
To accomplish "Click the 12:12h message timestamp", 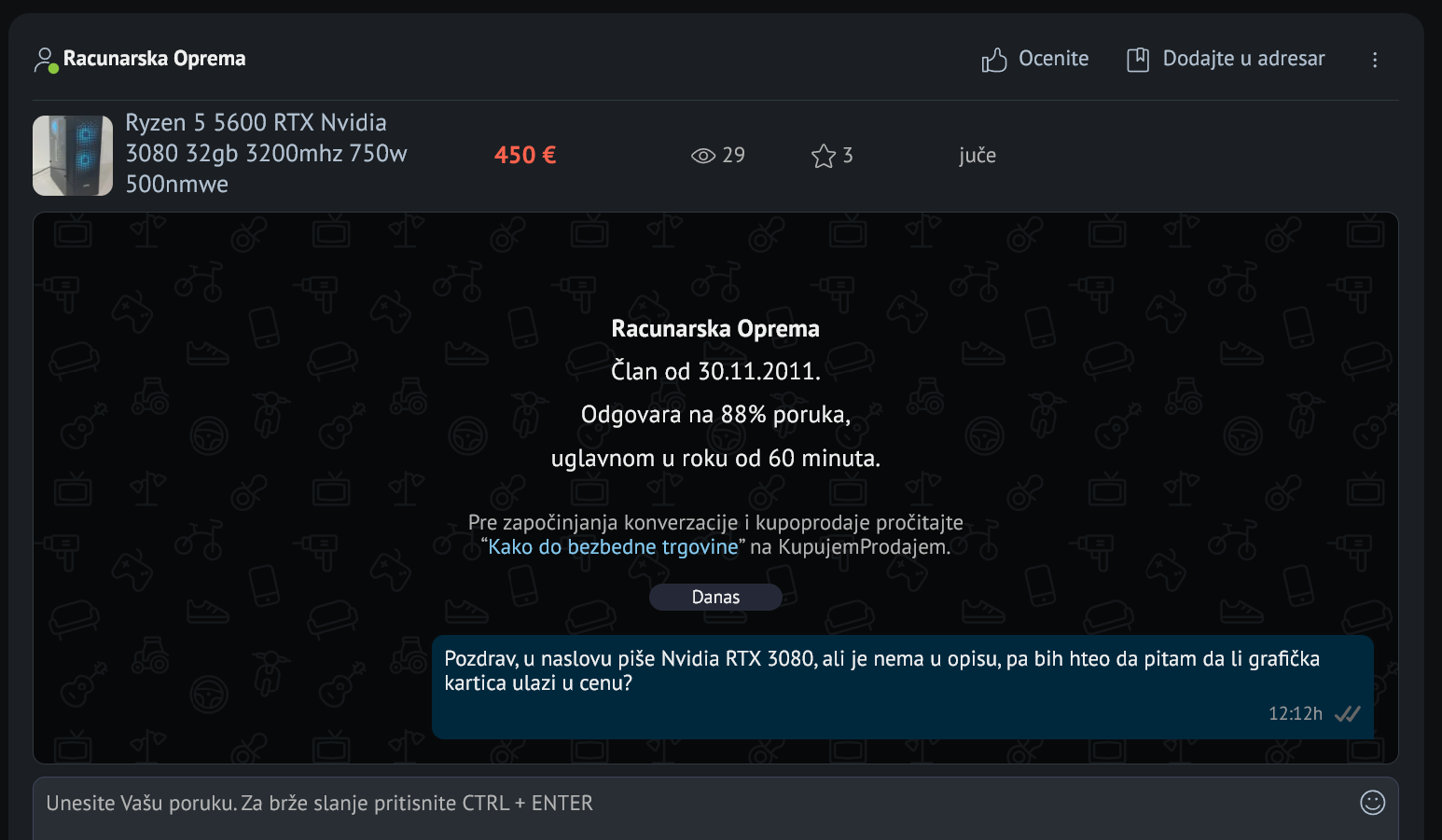I will click(1295, 714).
